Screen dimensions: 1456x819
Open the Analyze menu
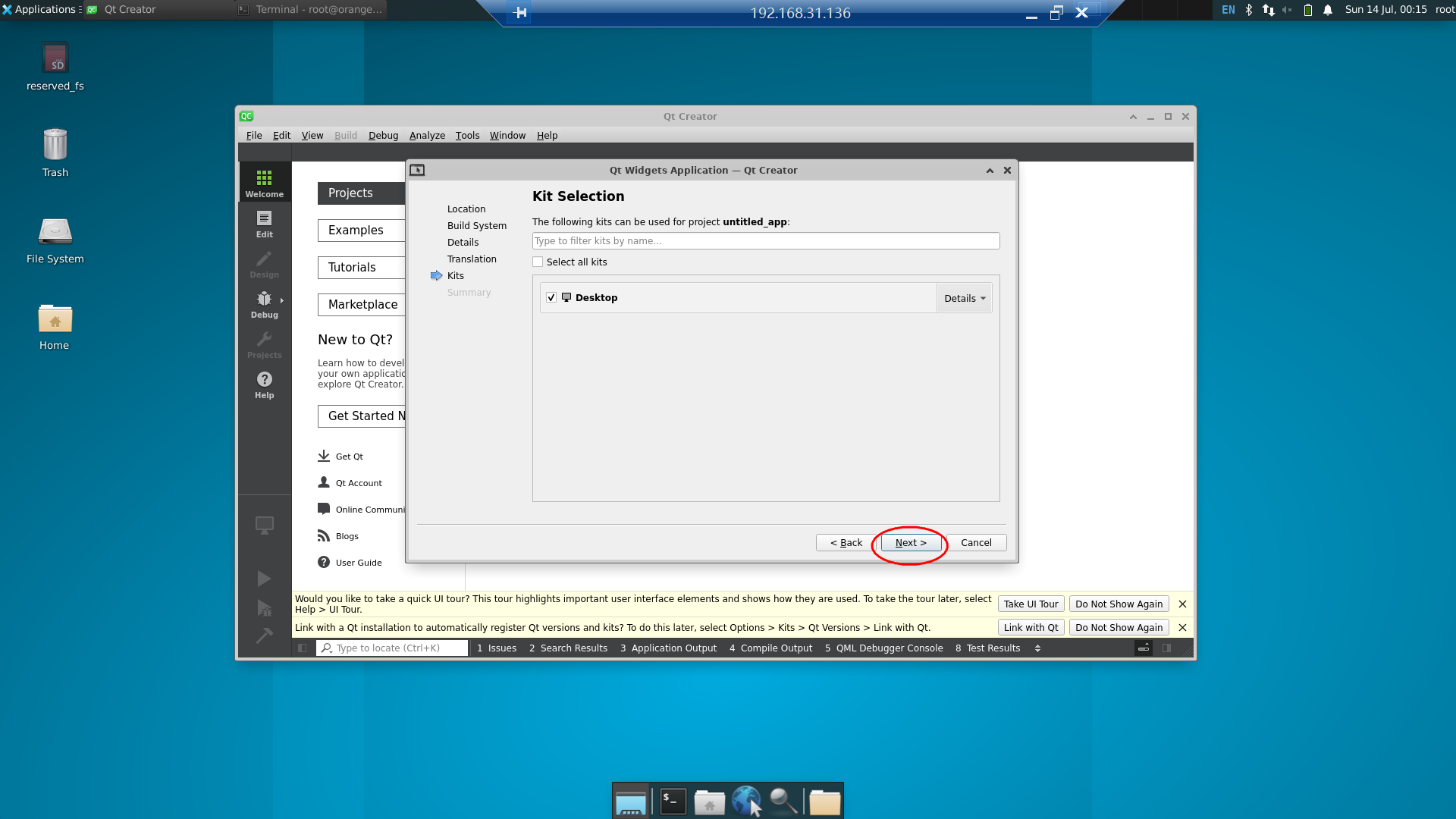427,135
